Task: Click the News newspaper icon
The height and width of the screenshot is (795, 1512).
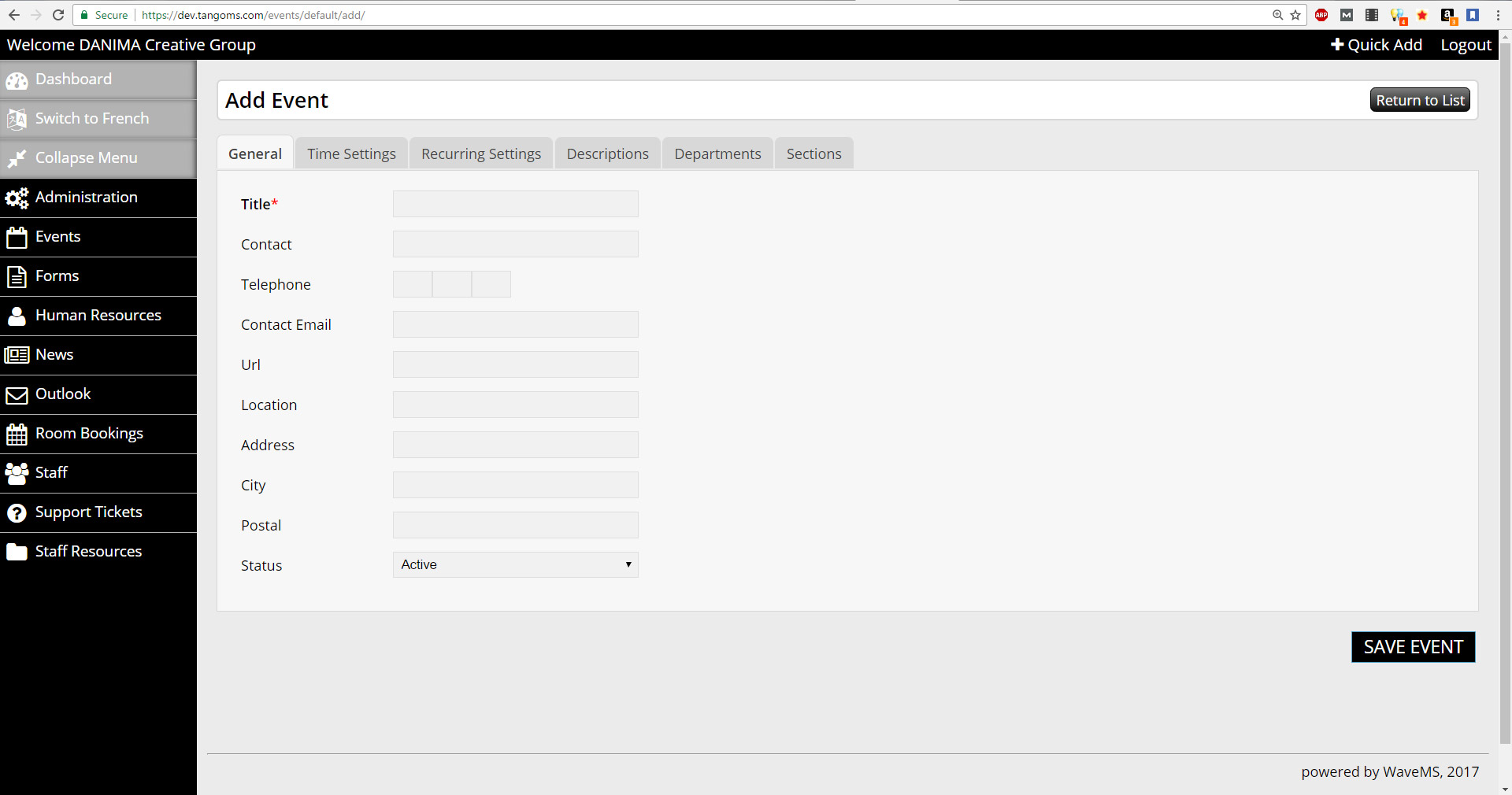Action: click(x=17, y=355)
